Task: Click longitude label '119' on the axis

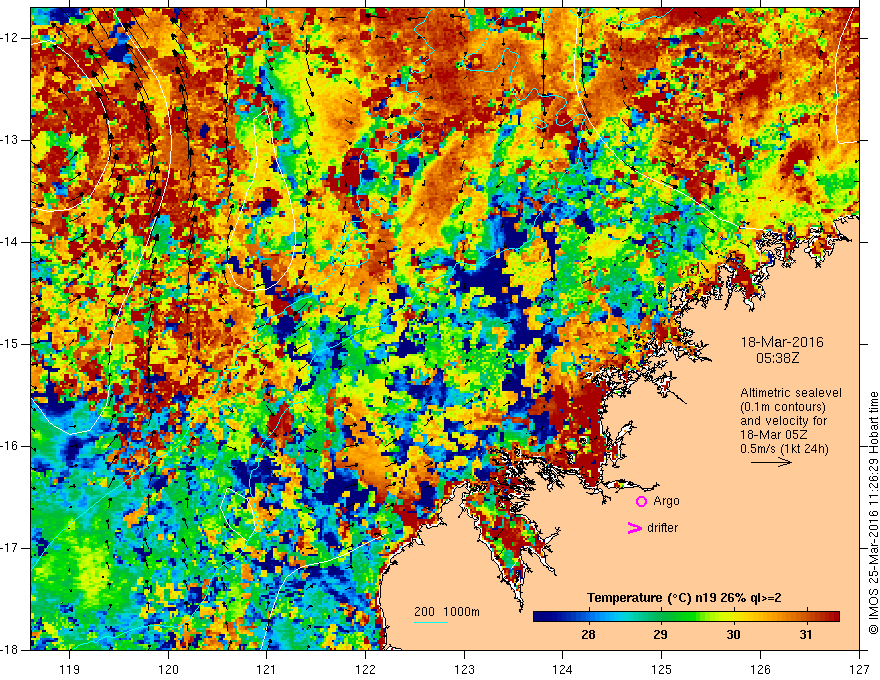Action: pyautogui.click(x=69, y=669)
